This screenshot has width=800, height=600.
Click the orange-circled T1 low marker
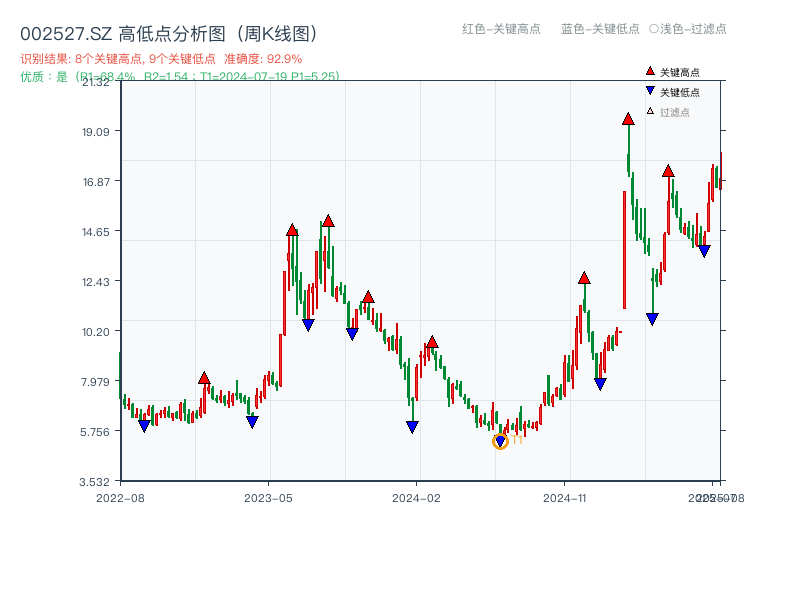click(500, 440)
